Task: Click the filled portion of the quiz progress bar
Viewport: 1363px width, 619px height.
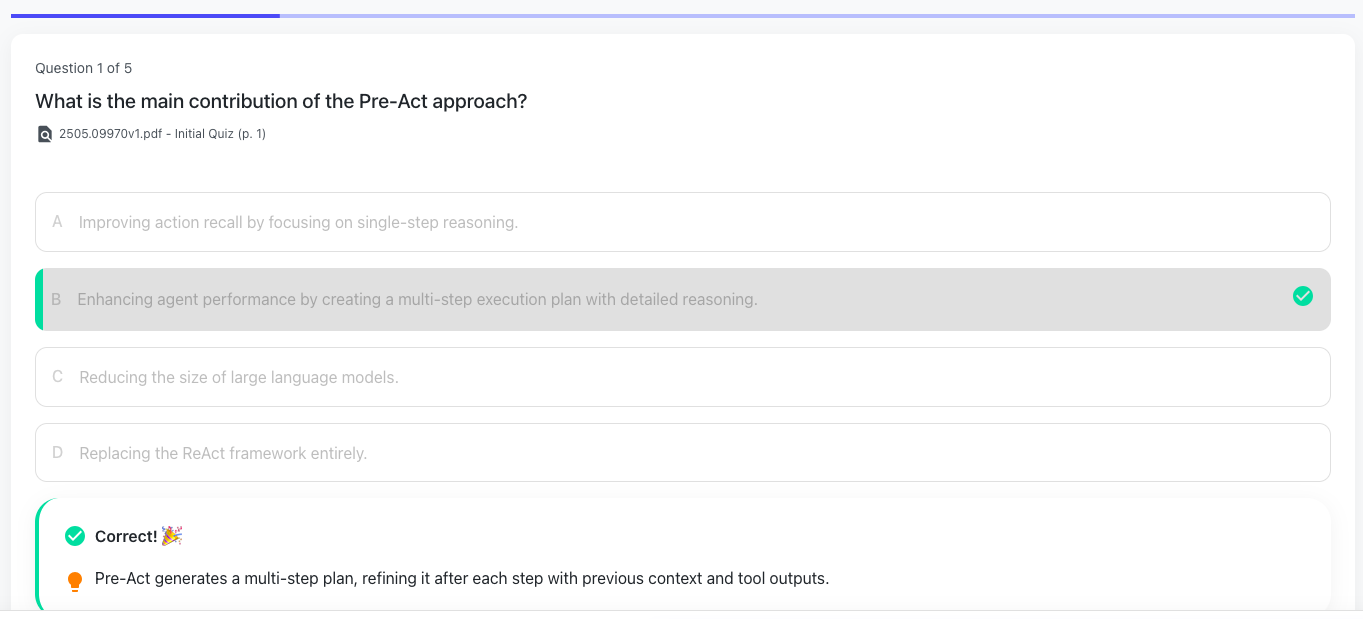Action: (145, 16)
